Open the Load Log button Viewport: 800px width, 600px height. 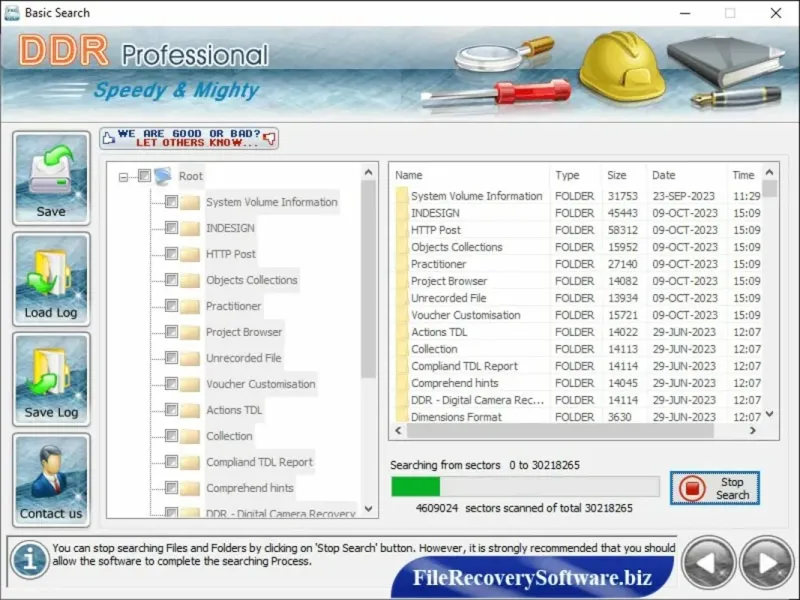[51, 279]
